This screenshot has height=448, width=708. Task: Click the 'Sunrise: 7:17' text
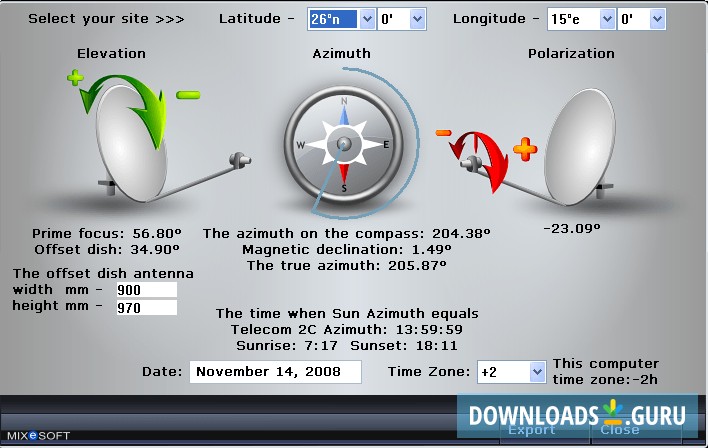click(x=287, y=346)
